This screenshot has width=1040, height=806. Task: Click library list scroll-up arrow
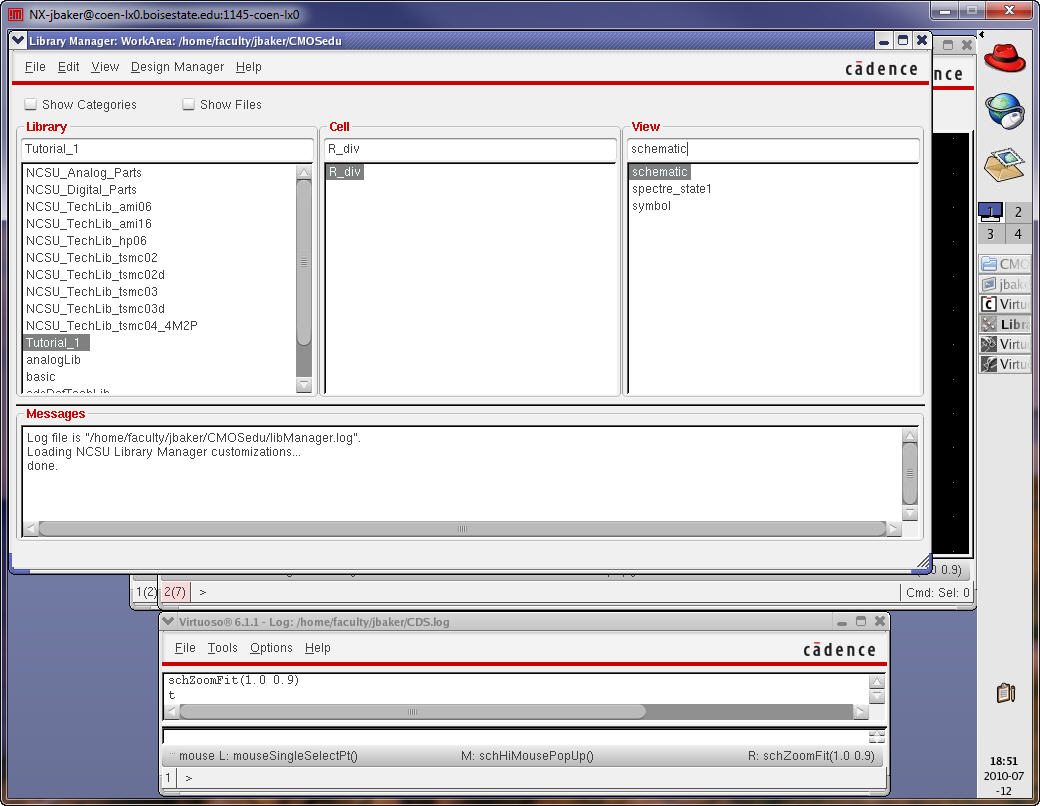(x=304, y=172)
